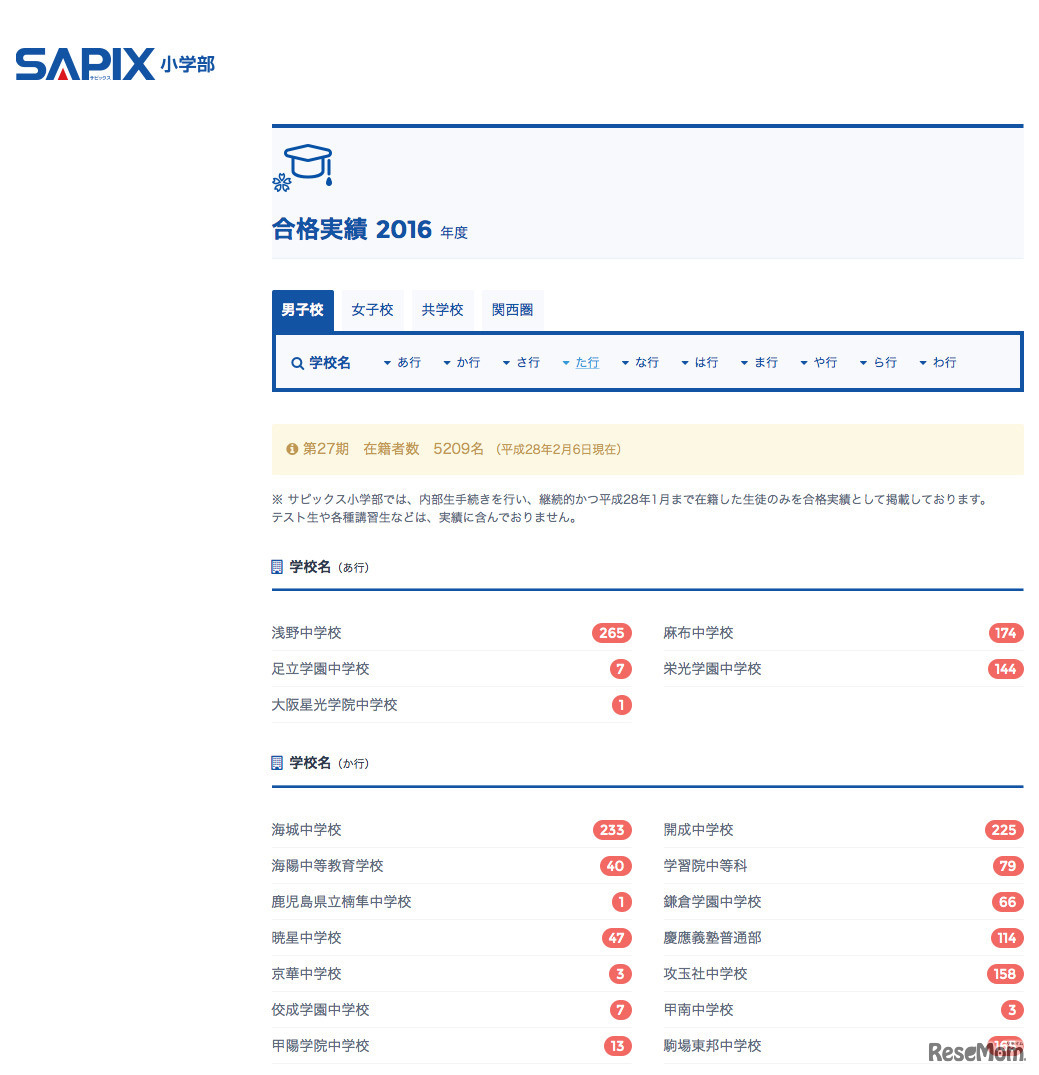Select the 男子校 tab

pos(302,310)
